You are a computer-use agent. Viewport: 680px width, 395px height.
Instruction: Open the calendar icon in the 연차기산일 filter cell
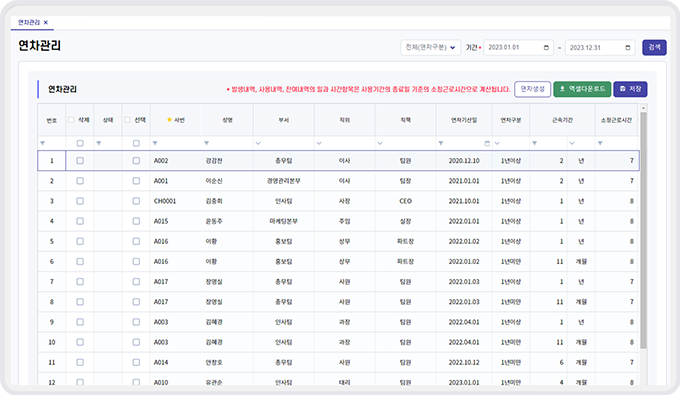[487, 143]
